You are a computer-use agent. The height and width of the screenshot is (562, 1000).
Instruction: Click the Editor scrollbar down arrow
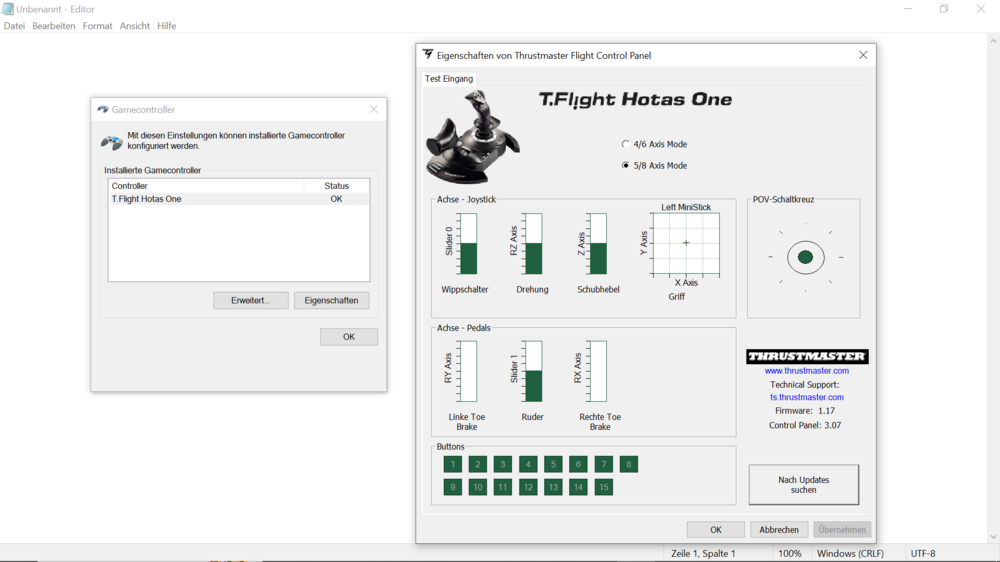coord(993,536)
